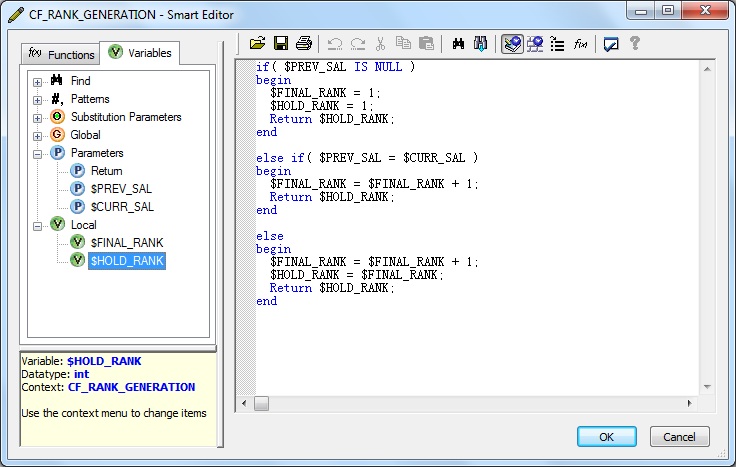Click the horizontal scrollbar left arrow
This screenshot has height=467, width=736.
tap(244, 403)
